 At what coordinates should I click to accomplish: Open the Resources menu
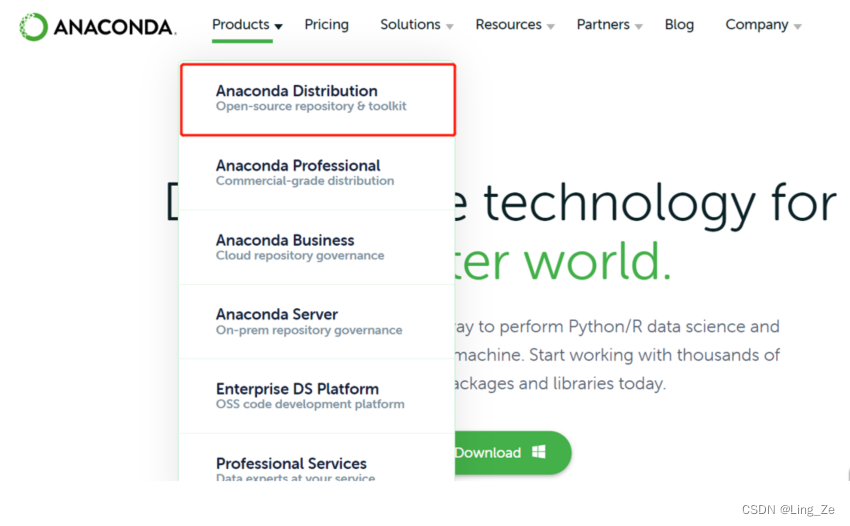508,24
